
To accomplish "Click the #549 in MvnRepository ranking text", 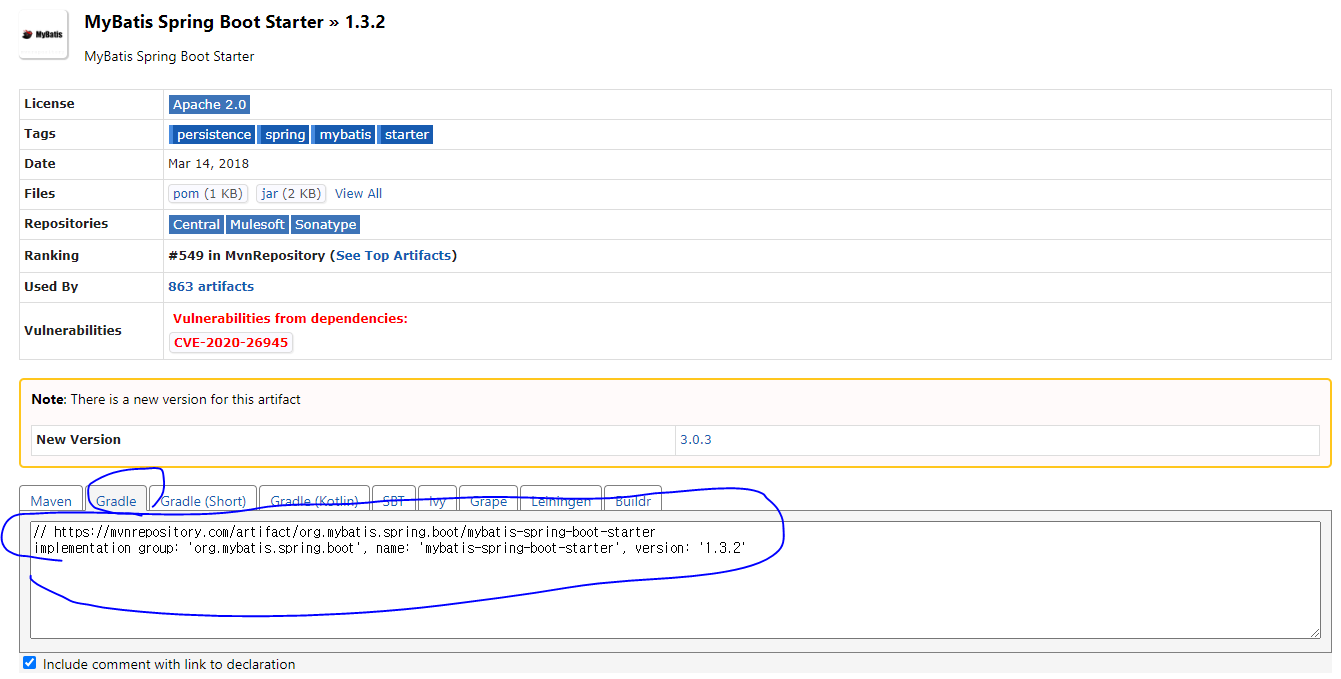I will [x=246, y=256].
